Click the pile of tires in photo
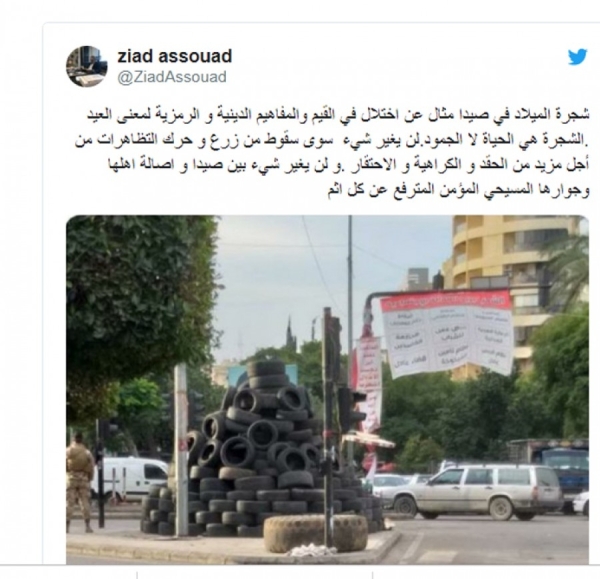 click(260, 448)
